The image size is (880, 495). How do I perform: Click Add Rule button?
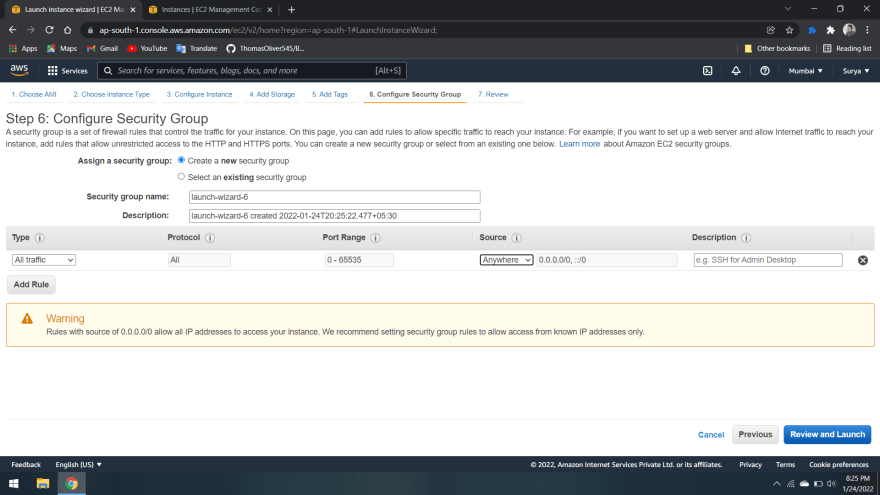pos(31,285)
